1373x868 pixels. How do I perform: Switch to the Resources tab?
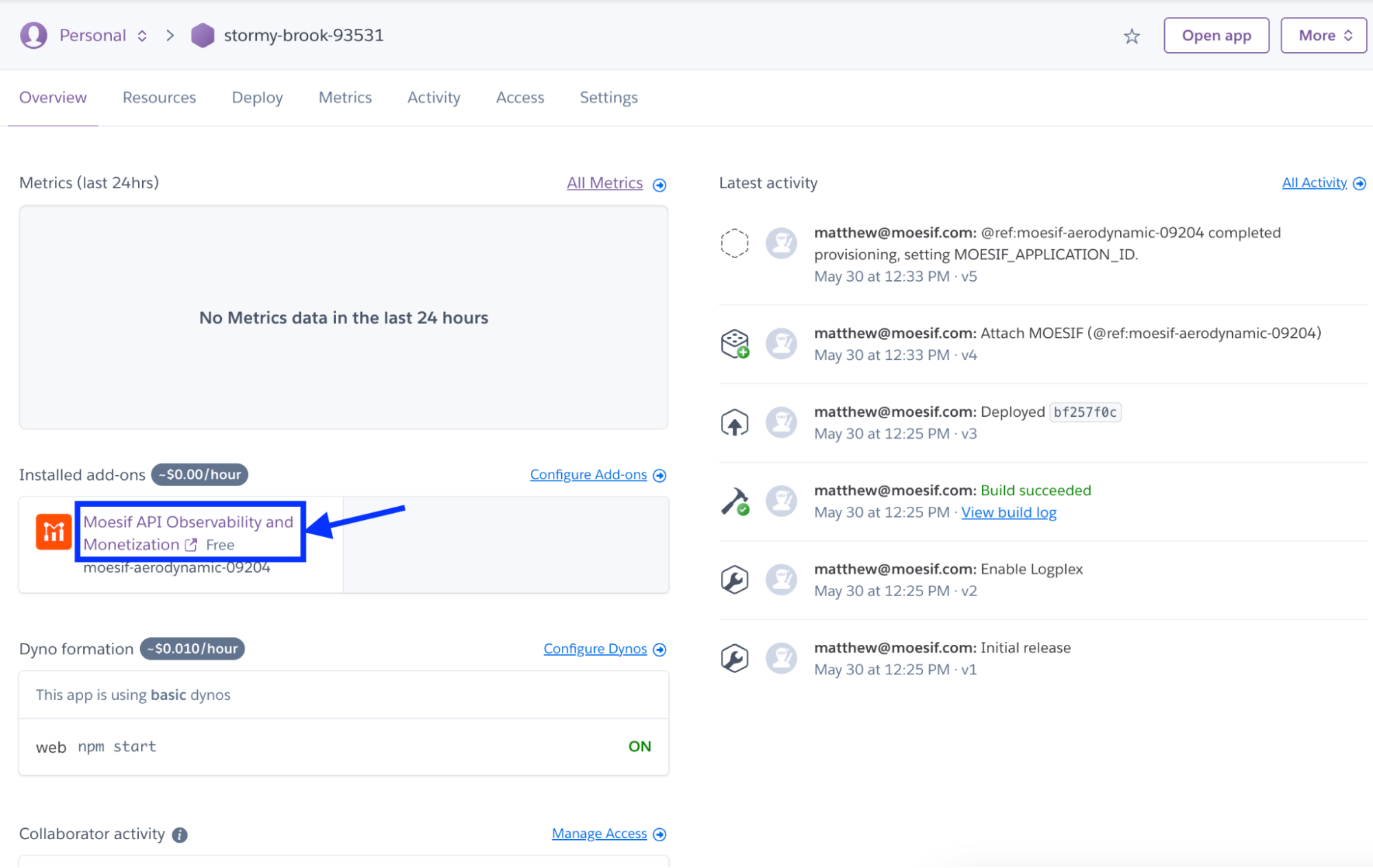click(159, 98)
